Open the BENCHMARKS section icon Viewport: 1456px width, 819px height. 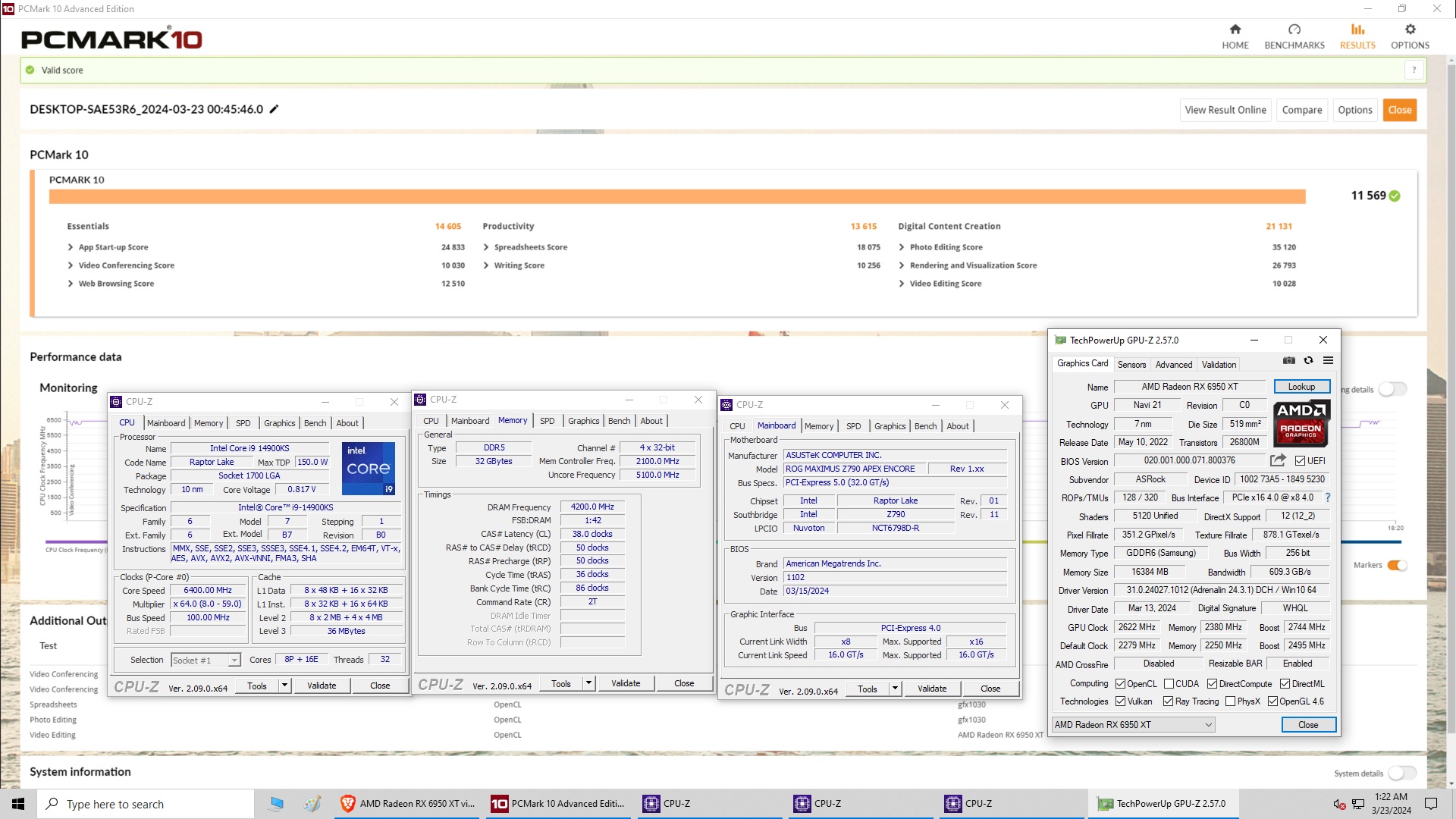coord(1294,30)
